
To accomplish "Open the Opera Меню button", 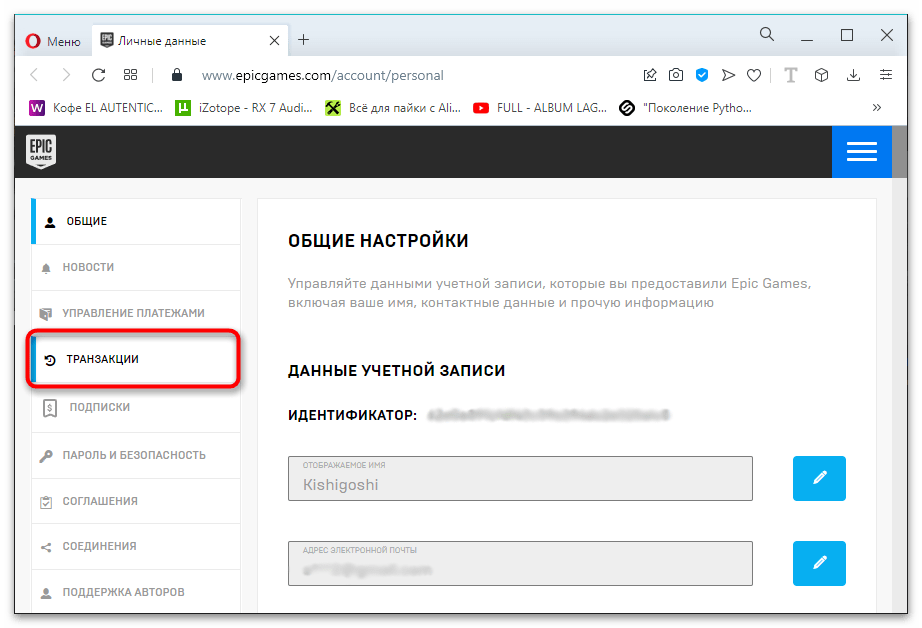I will point(53,41).
